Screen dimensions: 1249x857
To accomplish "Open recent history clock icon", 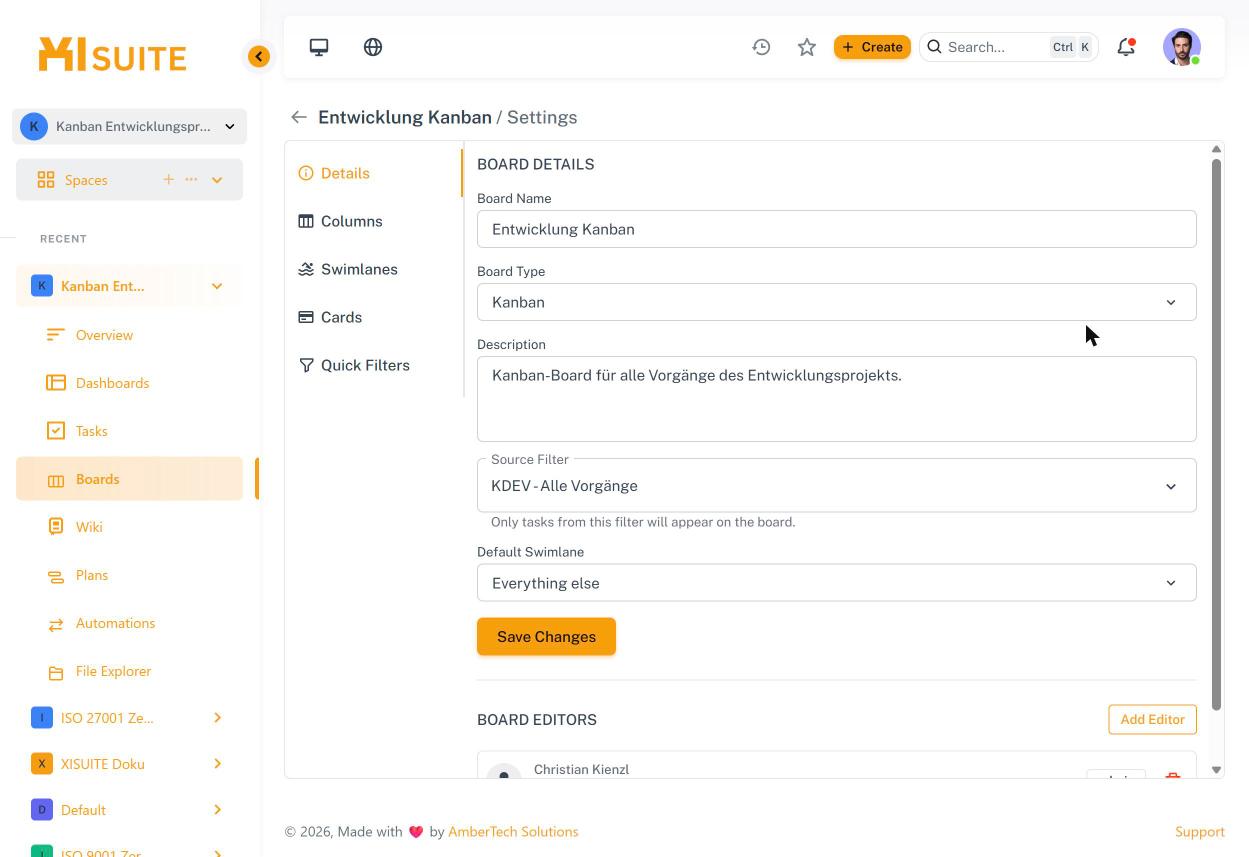I will pyautogui.click(x=762, y=47).
